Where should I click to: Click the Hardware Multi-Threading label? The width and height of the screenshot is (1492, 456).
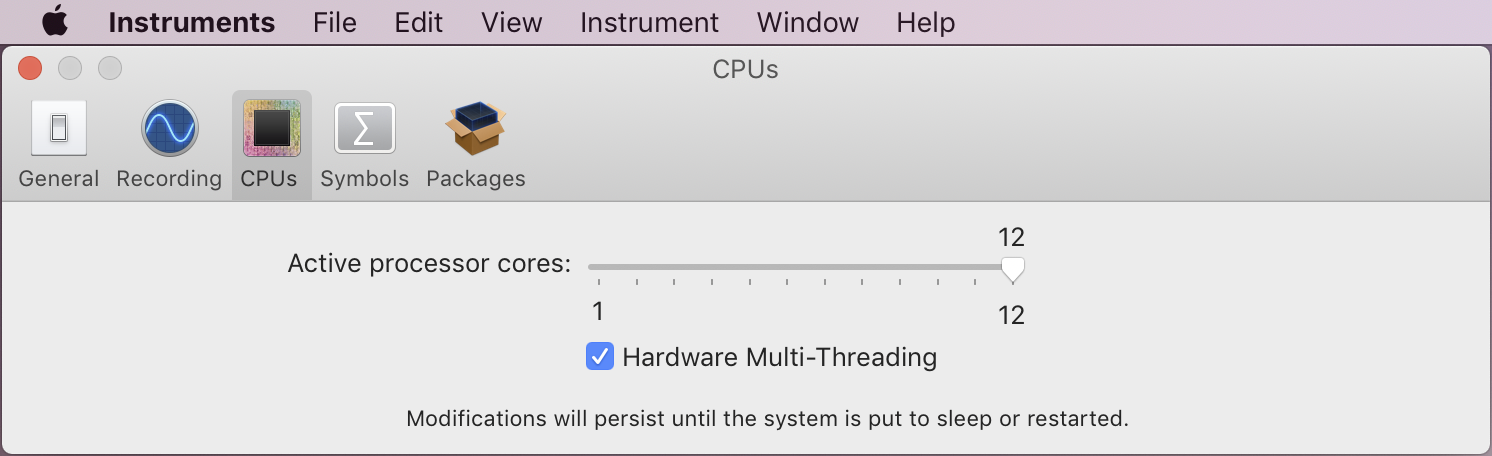point(779,357)
